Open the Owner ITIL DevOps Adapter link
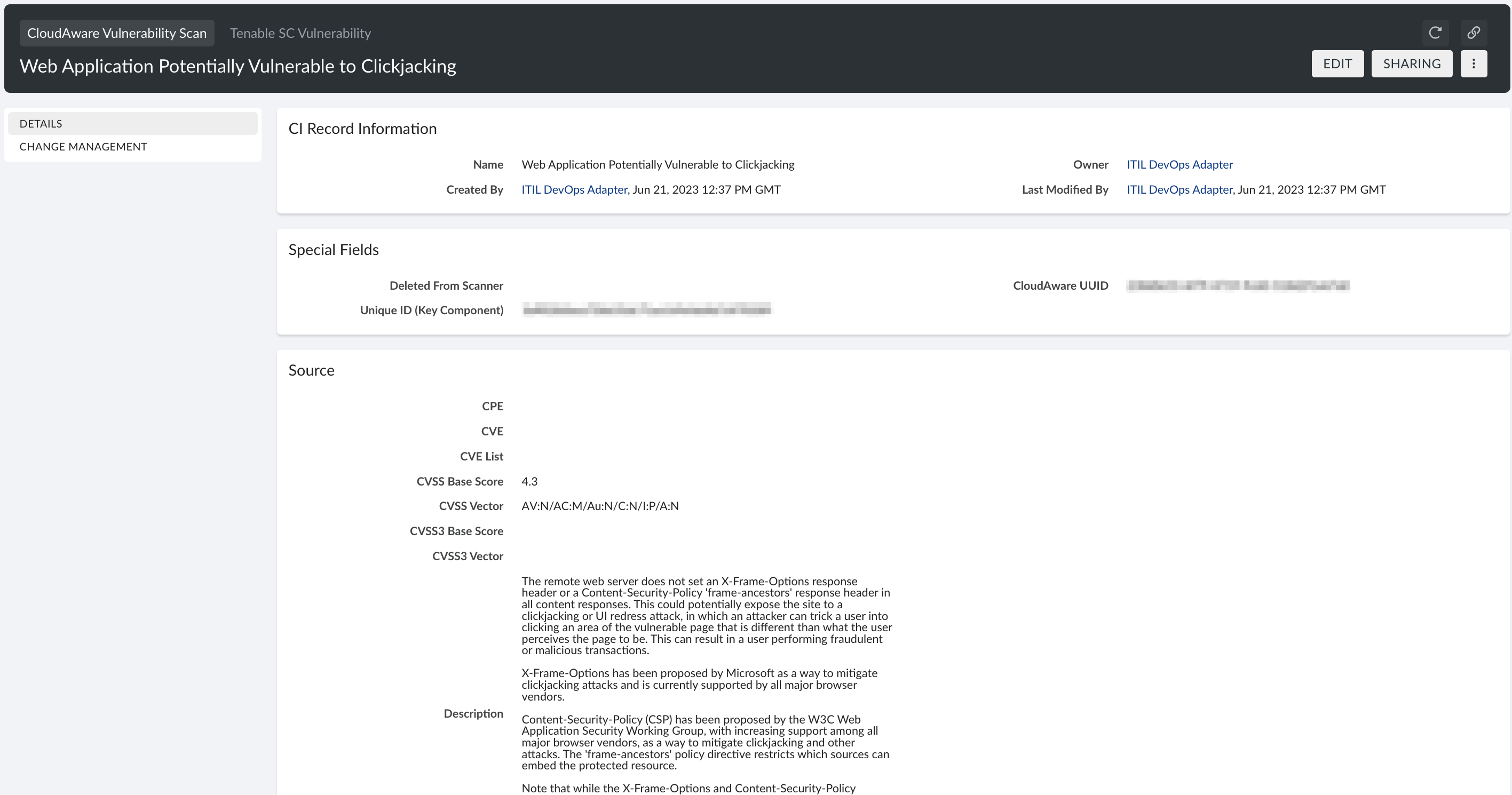1512x795 pixels. point(1179,164)
